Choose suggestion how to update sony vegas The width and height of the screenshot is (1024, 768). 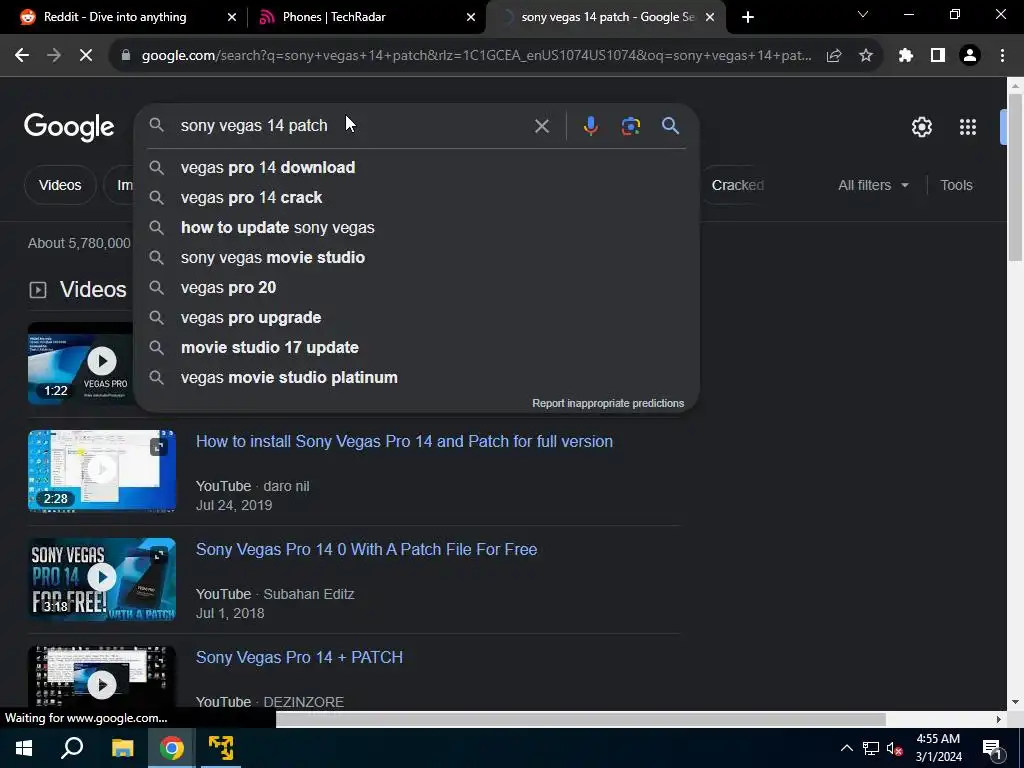pos(417,227)
